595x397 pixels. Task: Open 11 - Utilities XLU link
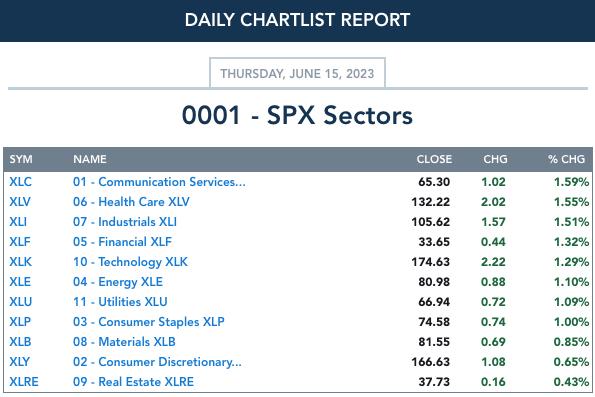coord(120,302)
